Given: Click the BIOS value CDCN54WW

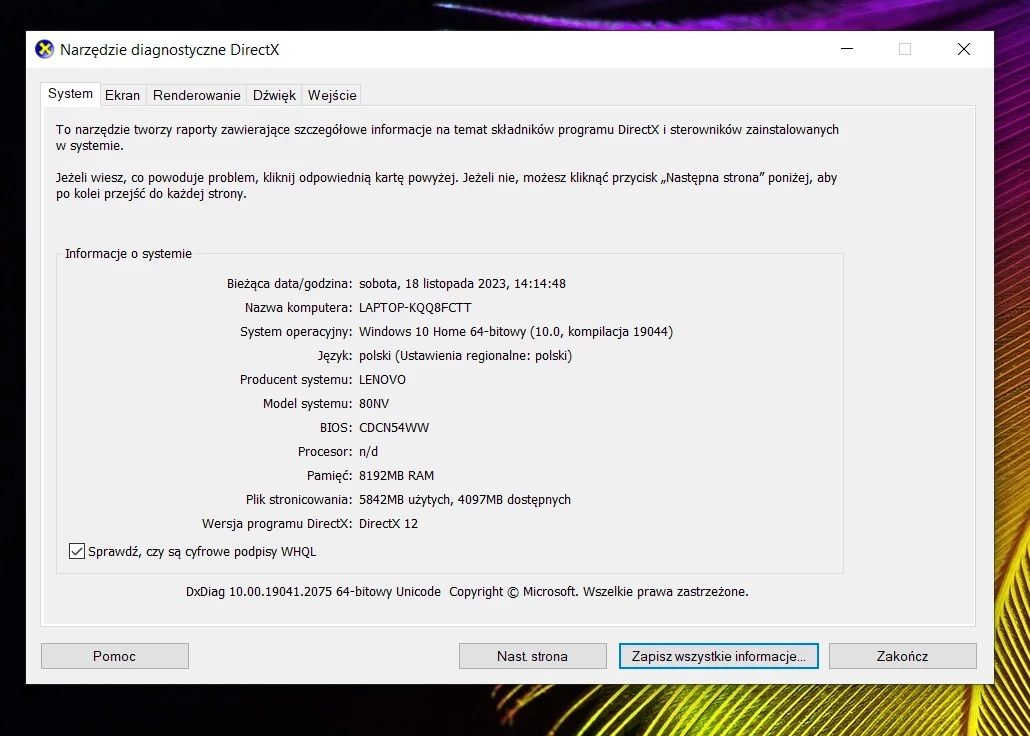Looking at the screenshot, I should tap(394, 428).
